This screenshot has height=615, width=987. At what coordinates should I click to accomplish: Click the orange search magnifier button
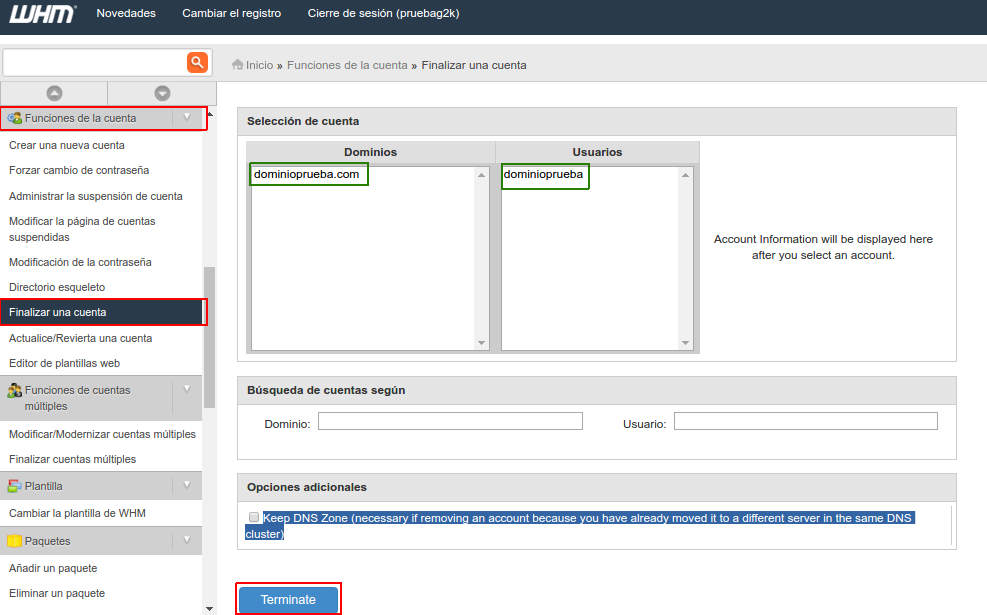(197, 62)
